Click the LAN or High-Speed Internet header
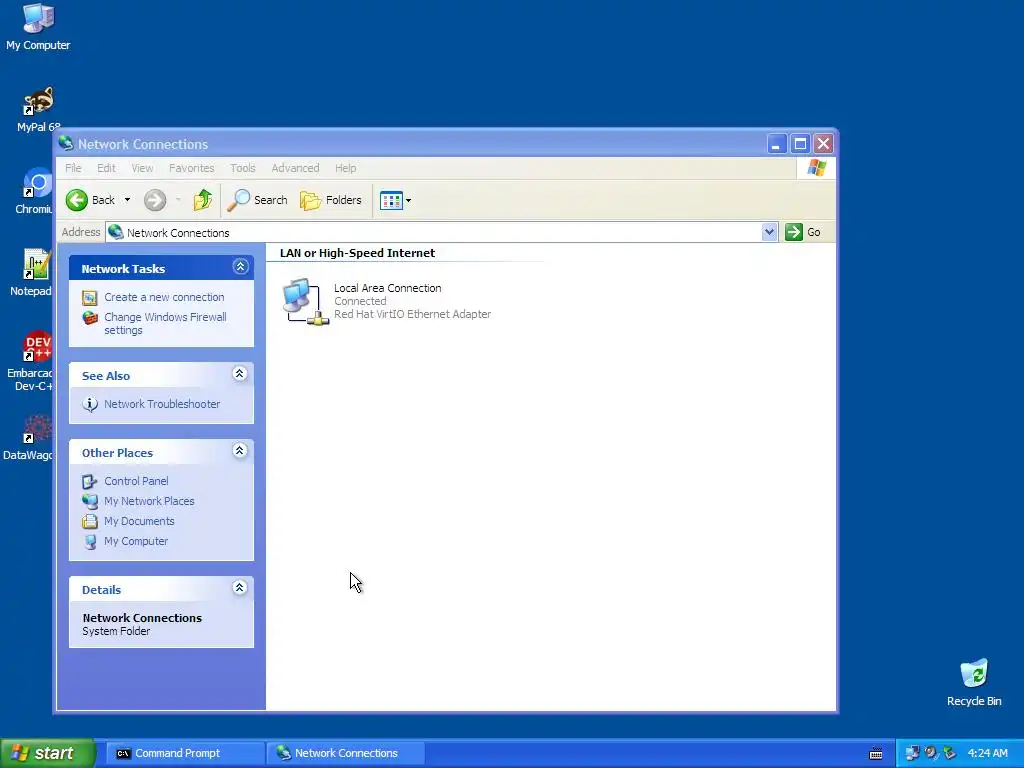 [x=357, y=253]
